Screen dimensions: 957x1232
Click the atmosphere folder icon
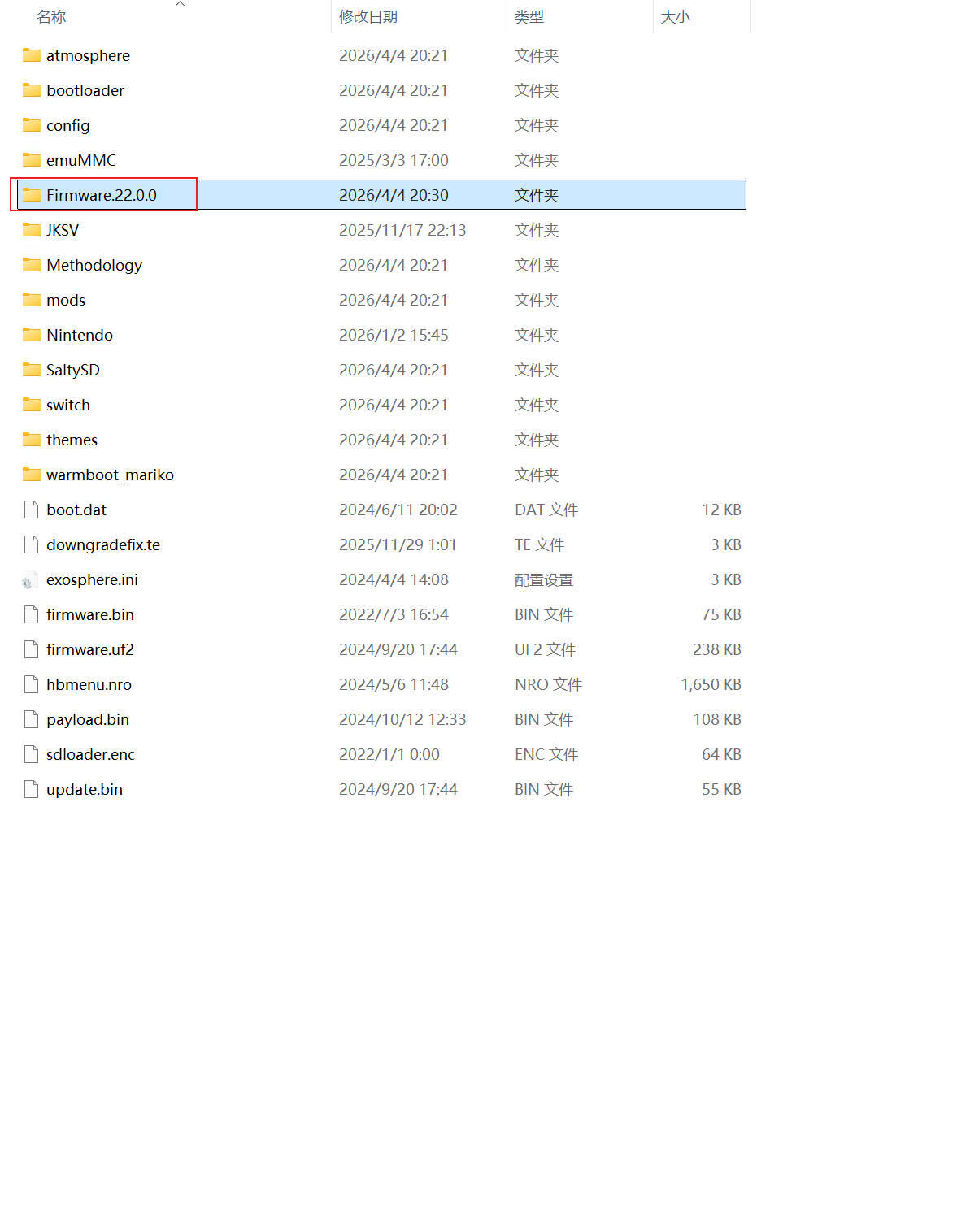(32, 55)
